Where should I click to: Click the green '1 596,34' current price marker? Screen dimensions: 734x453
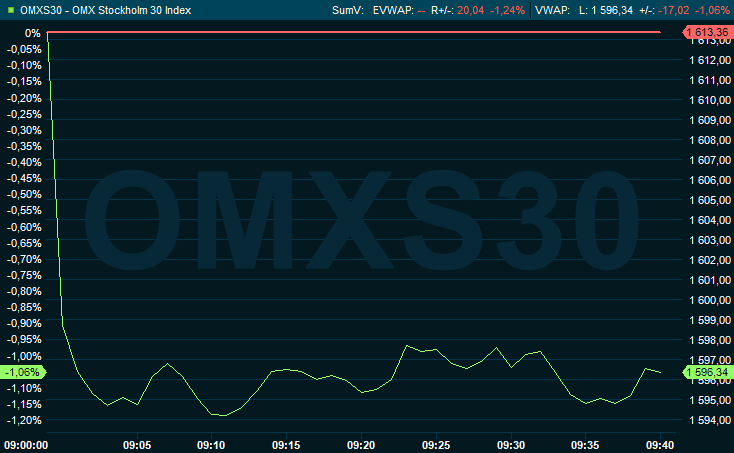click(708, 373)
